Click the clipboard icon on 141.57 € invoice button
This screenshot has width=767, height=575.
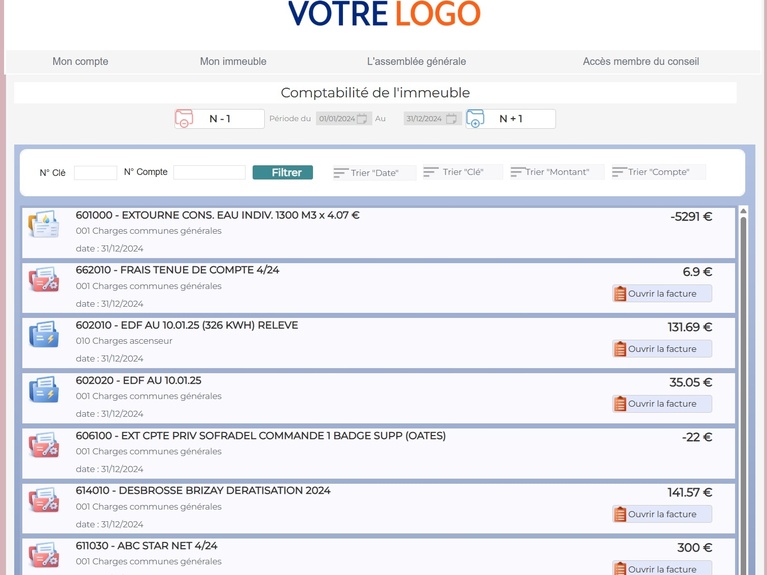[x=620, y=514]
